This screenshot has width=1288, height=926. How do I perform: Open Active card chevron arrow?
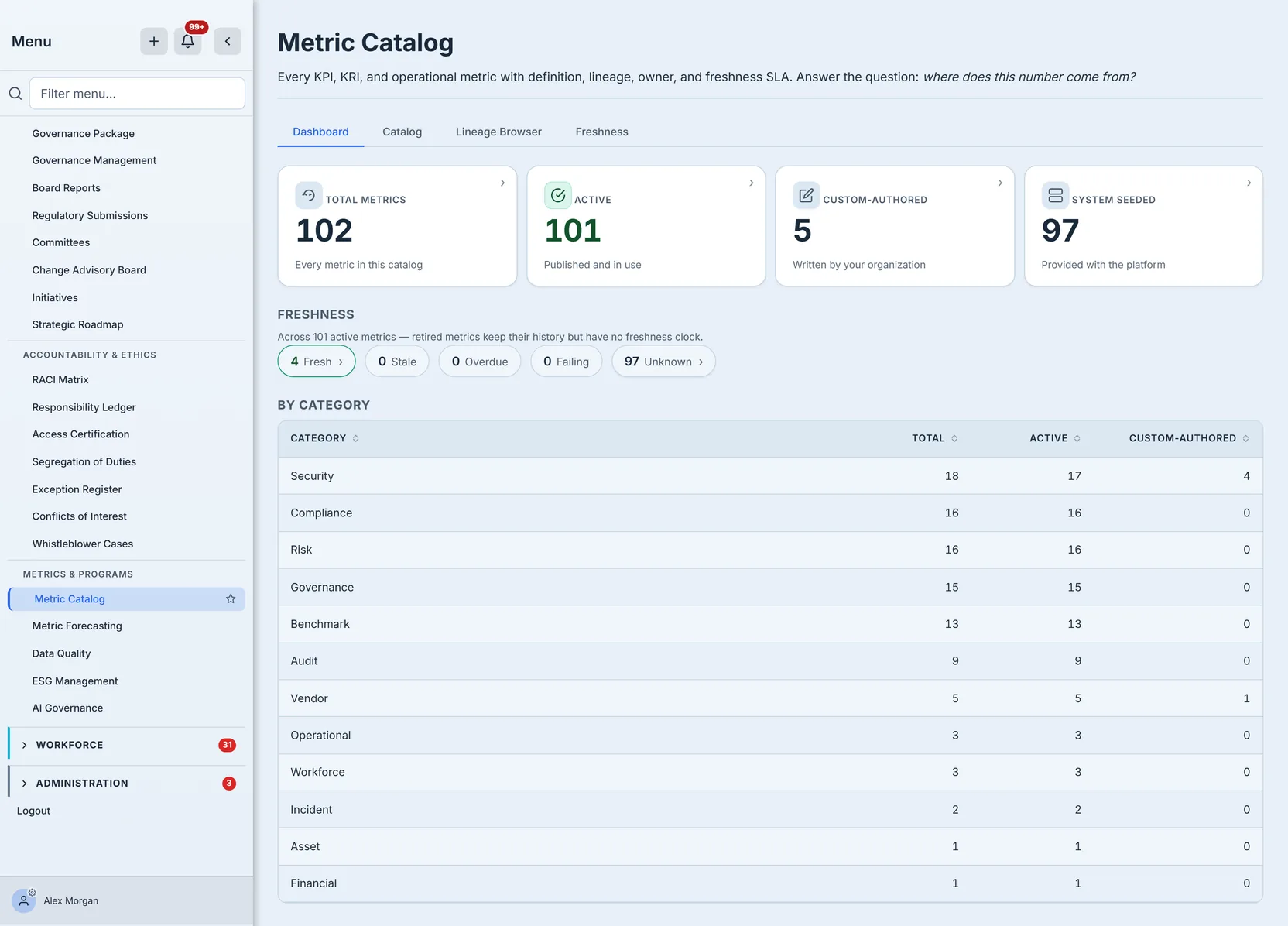tap(751, 183)
